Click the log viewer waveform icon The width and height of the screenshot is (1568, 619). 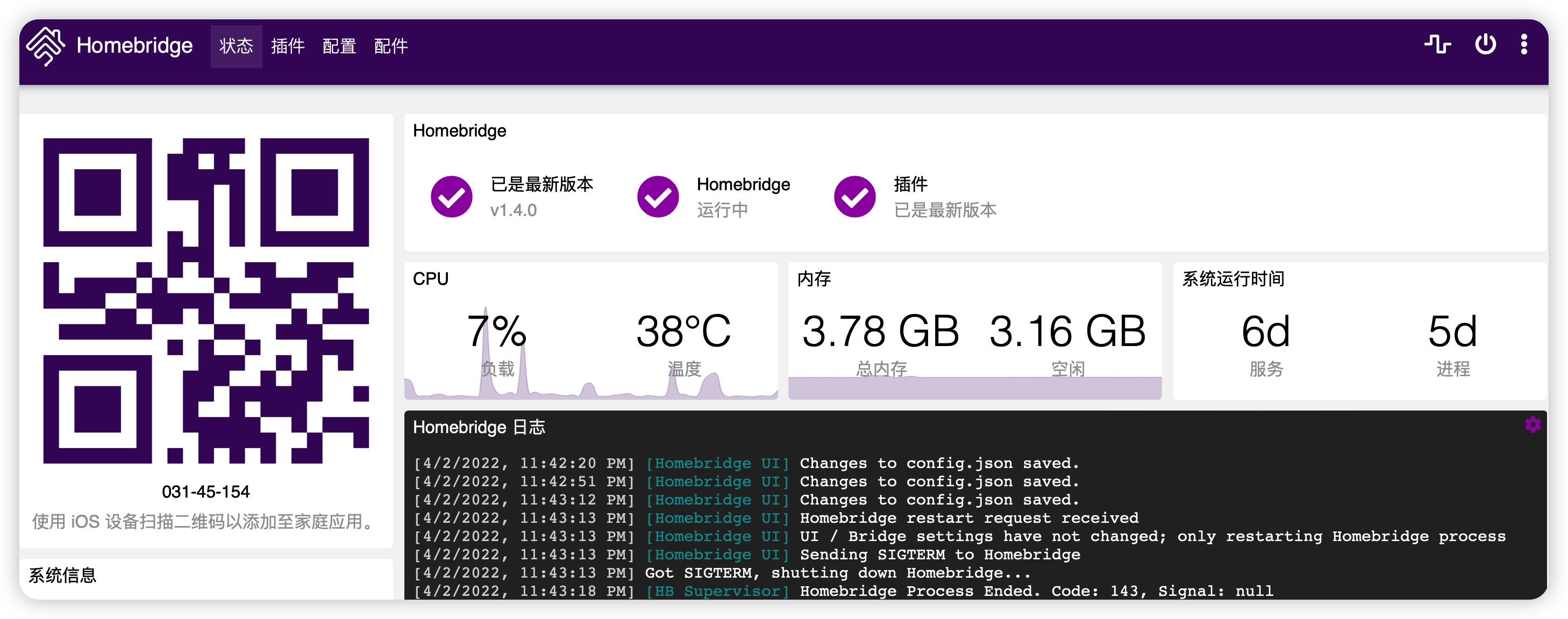pyautogui.click(x=1437, y=45)
